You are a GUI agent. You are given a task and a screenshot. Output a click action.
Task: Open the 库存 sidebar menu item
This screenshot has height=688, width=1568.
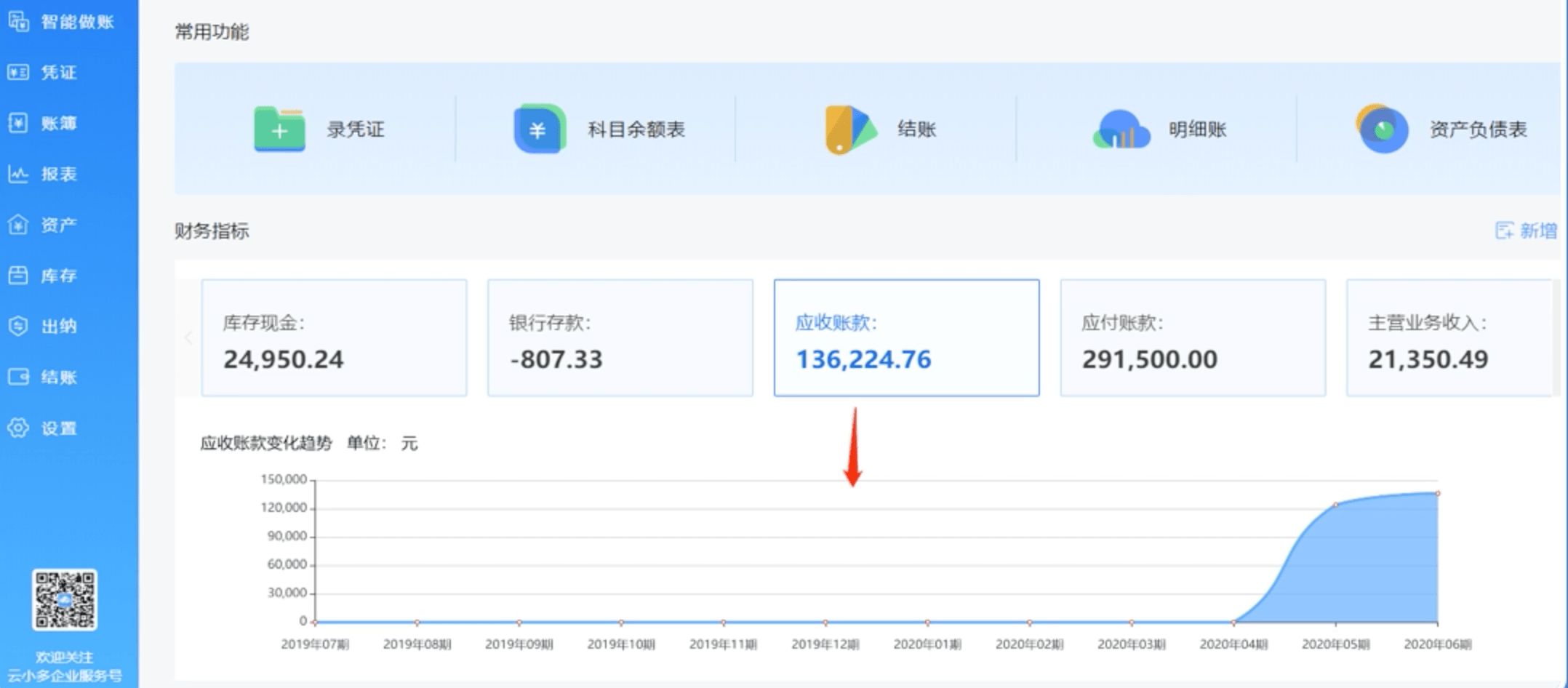(58, 276)
